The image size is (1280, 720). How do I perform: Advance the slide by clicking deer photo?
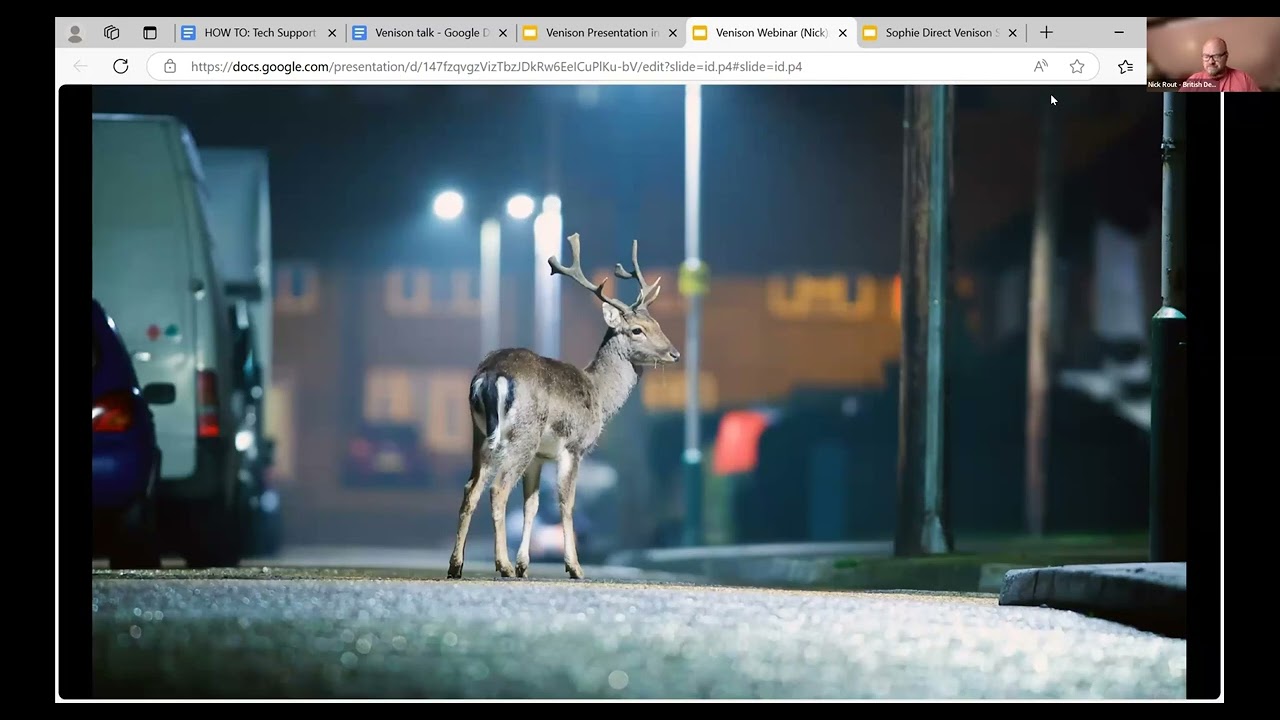click(639, 392)
